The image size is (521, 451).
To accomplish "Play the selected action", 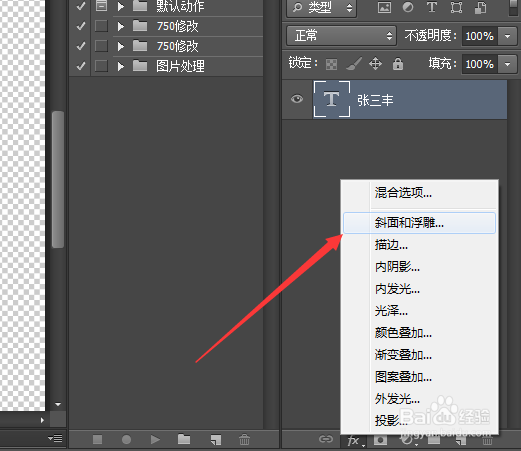I will pyautogui.click(x=155, y=440).
